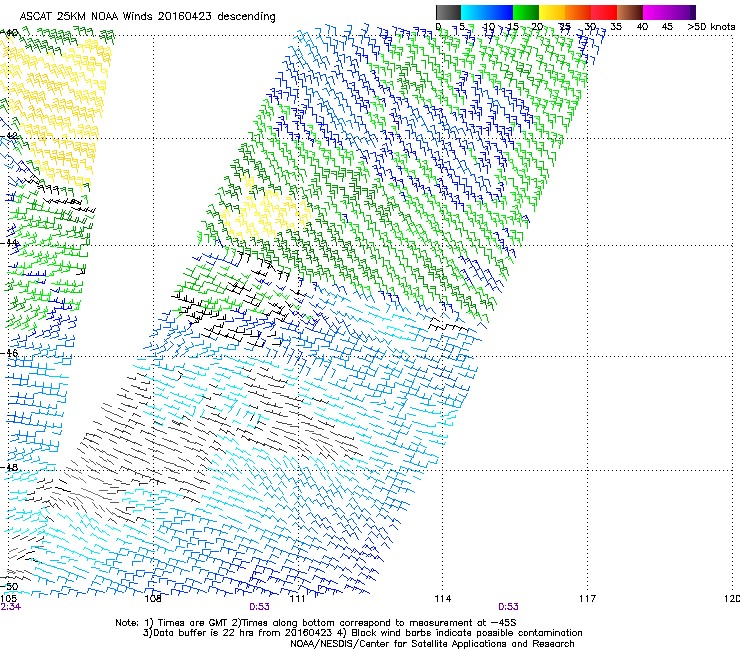The height and width of the screenshot is (650, 740).
Task: Click the longitude label '111'
Action: pyautogui.click(x=297, y=599)
